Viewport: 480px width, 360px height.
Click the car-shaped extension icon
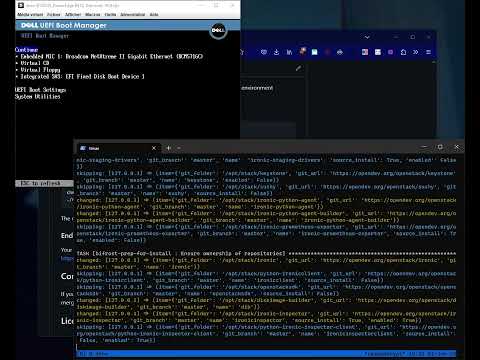tap(340, 52)
